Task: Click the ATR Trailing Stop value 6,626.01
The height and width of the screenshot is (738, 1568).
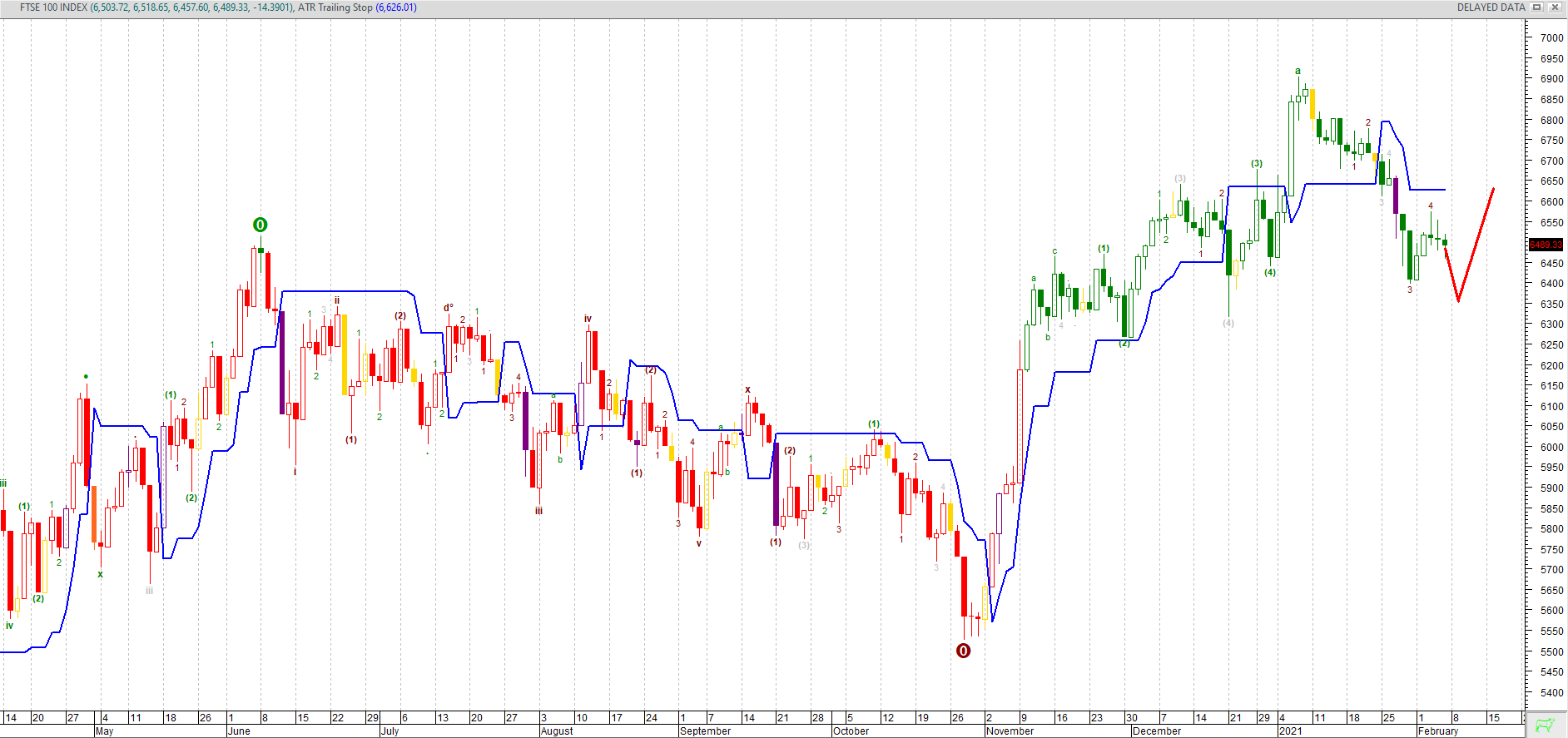Action: pyautogui.click(x=396, y=7)
